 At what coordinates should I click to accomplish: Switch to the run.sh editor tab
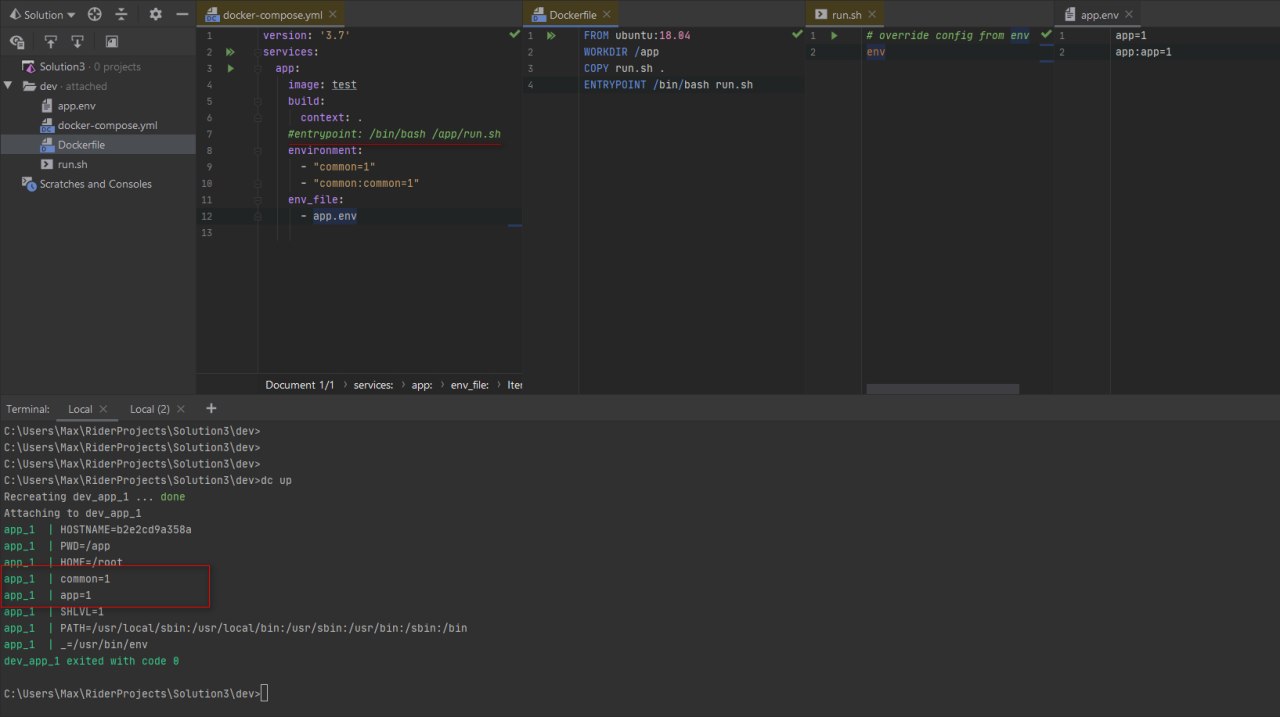846,15
